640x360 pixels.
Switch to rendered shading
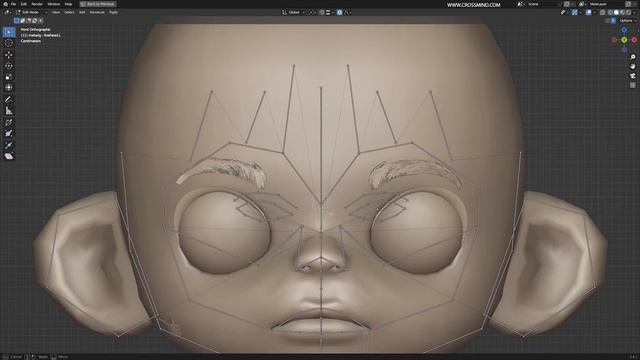click(629, 13)
